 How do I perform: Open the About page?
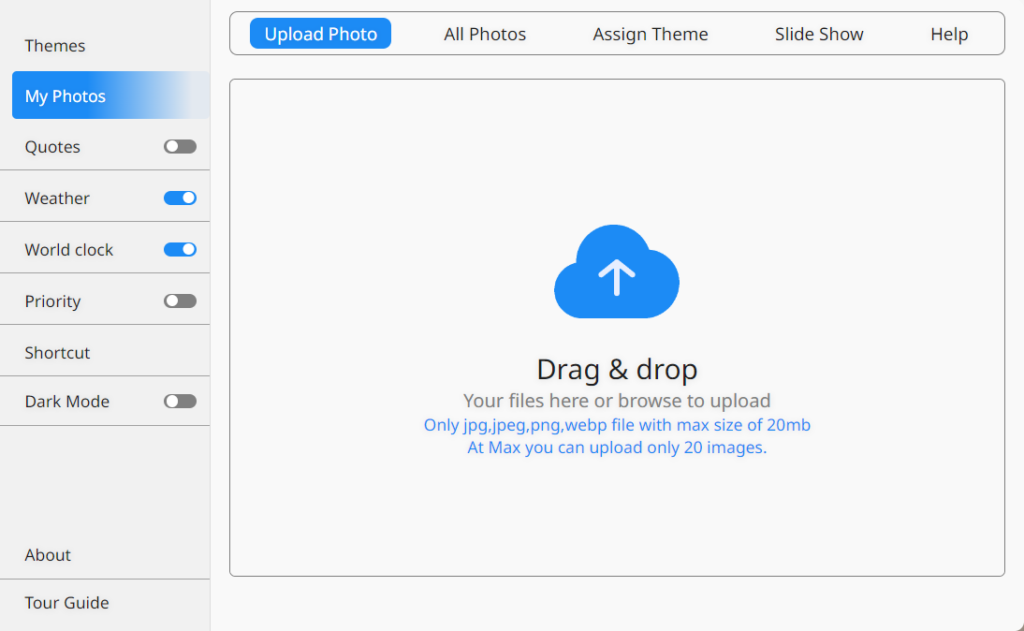point(48,555)
